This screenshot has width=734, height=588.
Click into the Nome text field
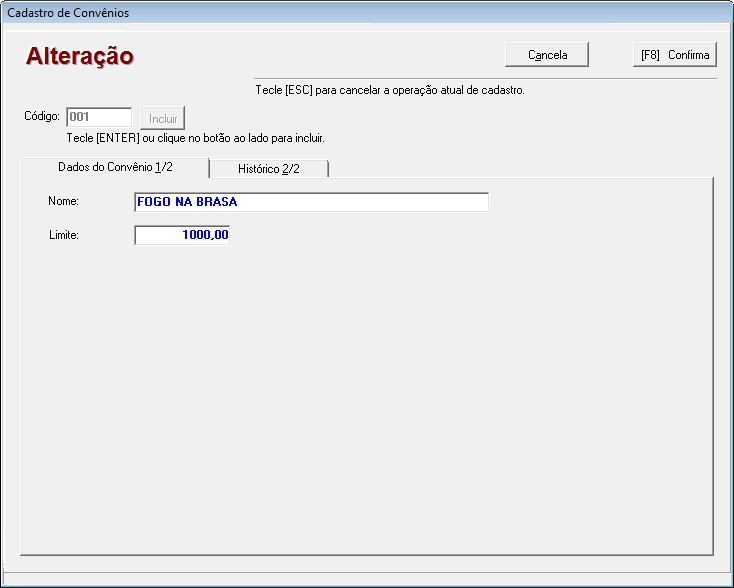311,202
